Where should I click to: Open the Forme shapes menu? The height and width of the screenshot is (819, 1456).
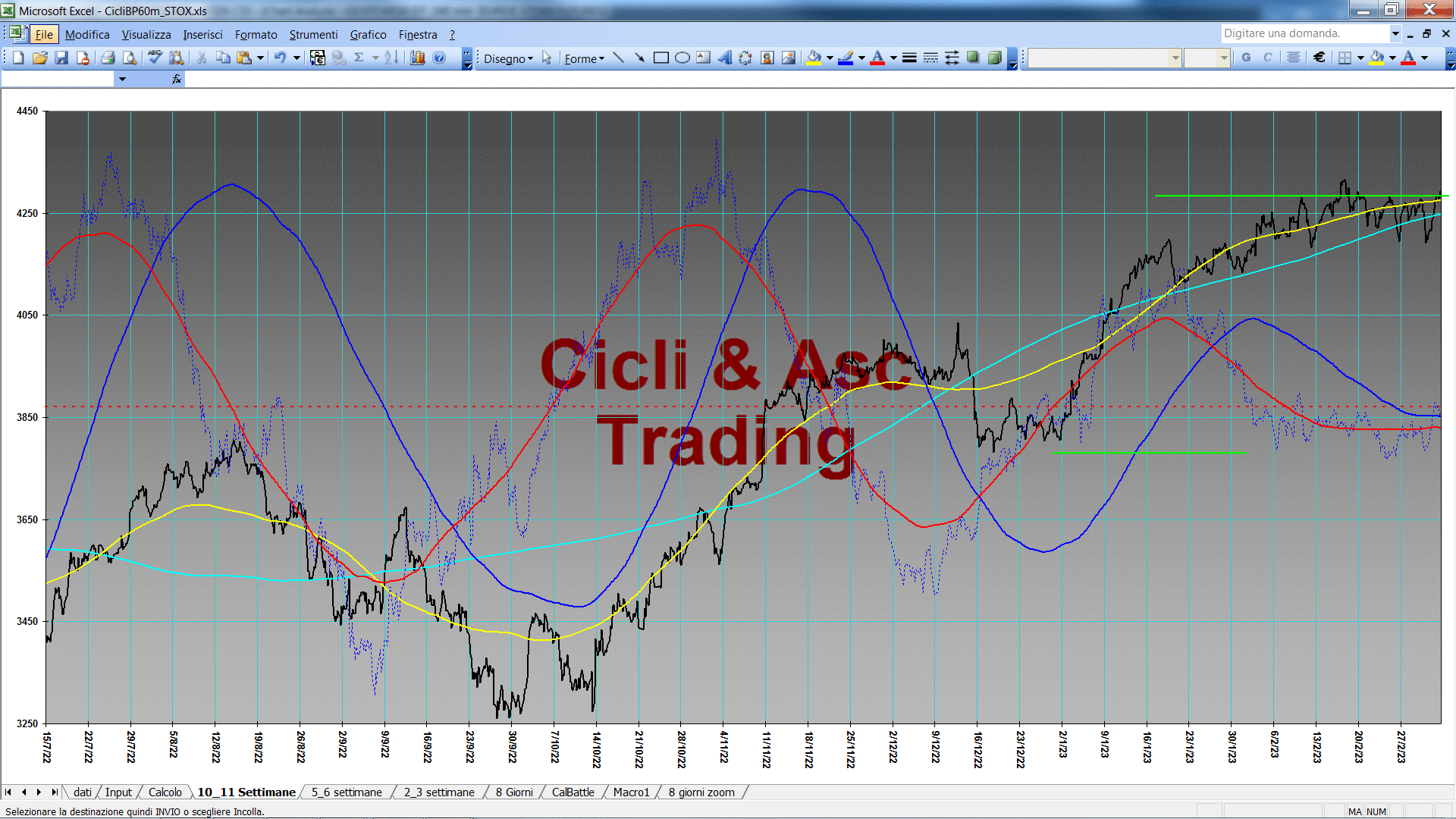[x=584, y=58]
